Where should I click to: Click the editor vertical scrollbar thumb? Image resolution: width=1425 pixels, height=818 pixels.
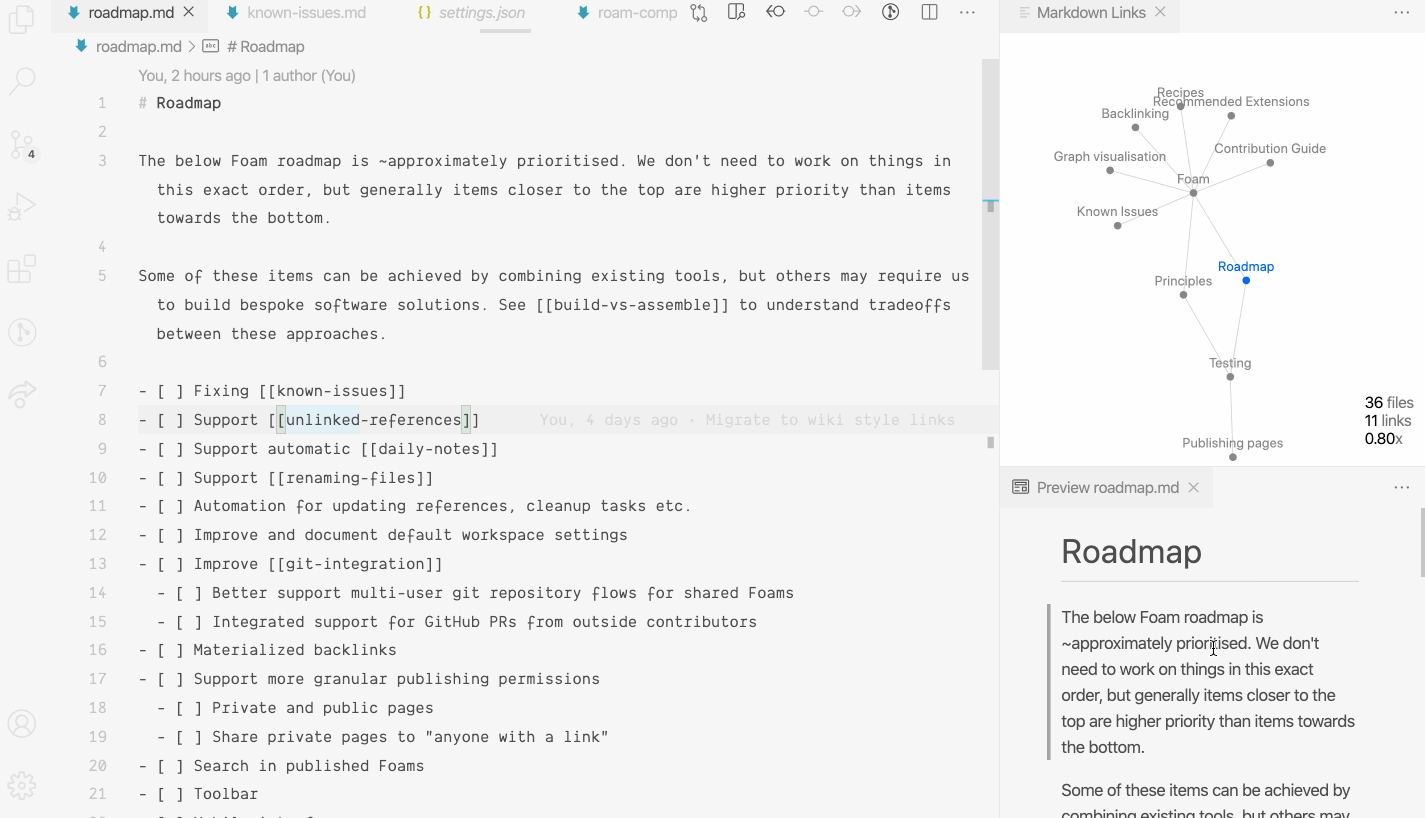click(x=990, y=214)
